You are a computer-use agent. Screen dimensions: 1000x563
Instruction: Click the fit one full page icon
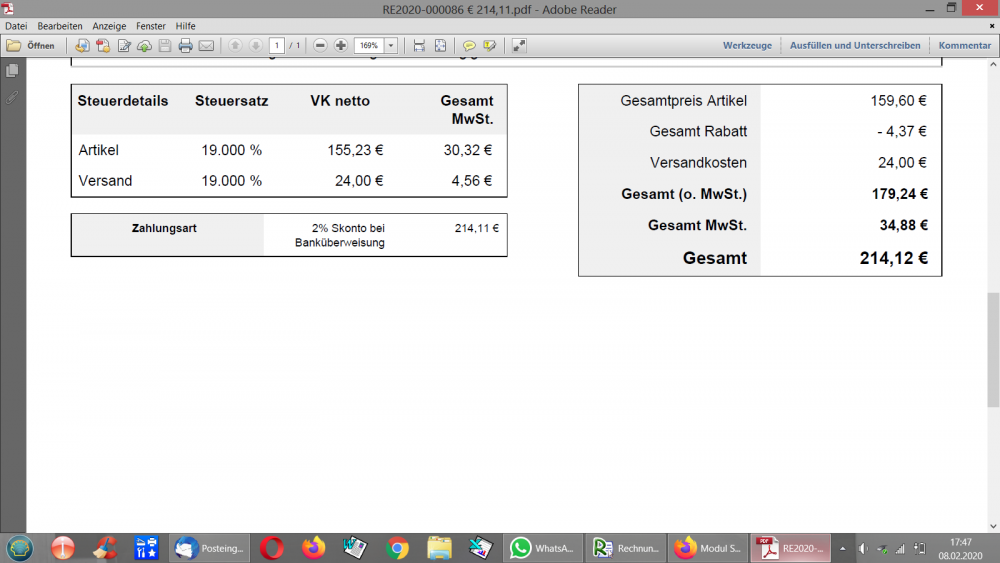pos(440,45)
